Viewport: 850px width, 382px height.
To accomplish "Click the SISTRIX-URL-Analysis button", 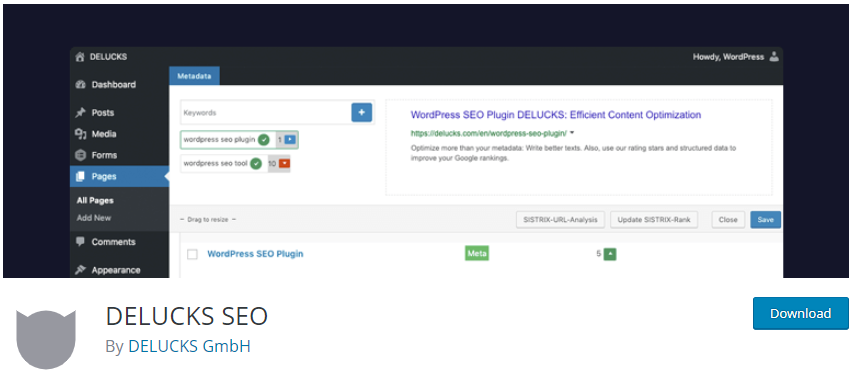I will click(x=560, y=219).
